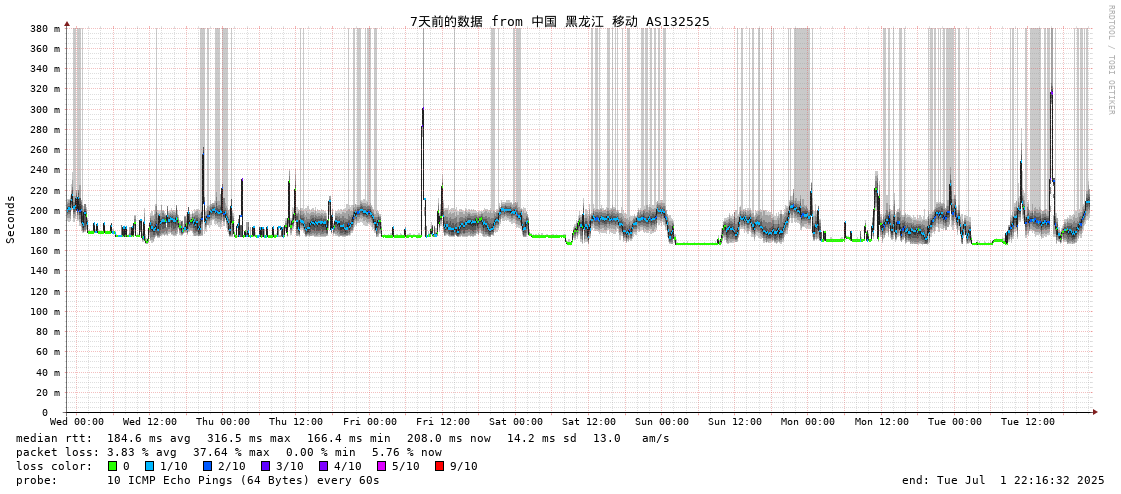The image size is (1121, 494).
Task: Click the 166.4 ms min rtt value
Action: (x=350, y=438)
